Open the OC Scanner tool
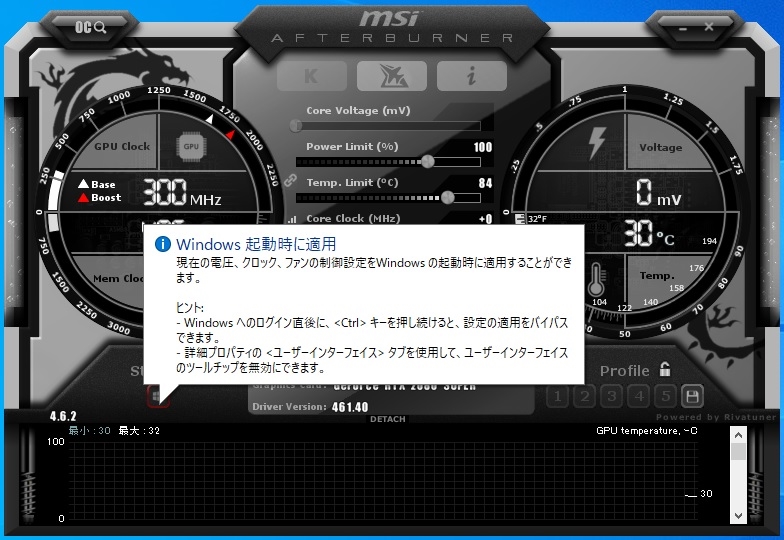This screenshot has width=784, height=540. point(91,27)
